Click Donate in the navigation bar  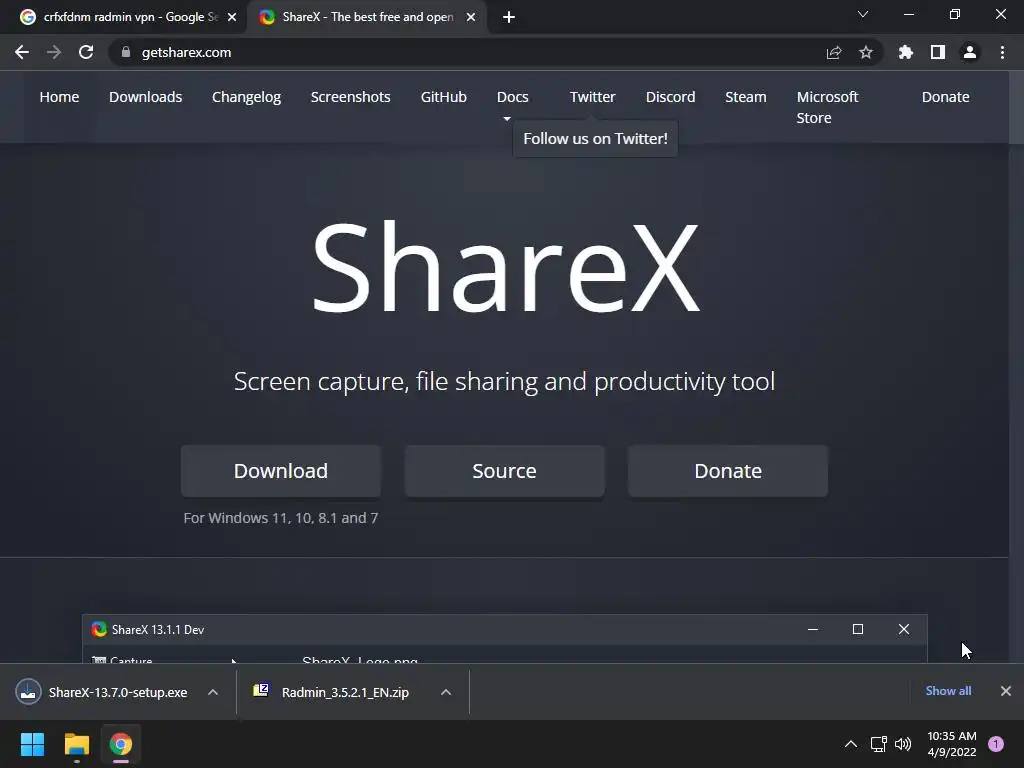(x=945, y=97)
